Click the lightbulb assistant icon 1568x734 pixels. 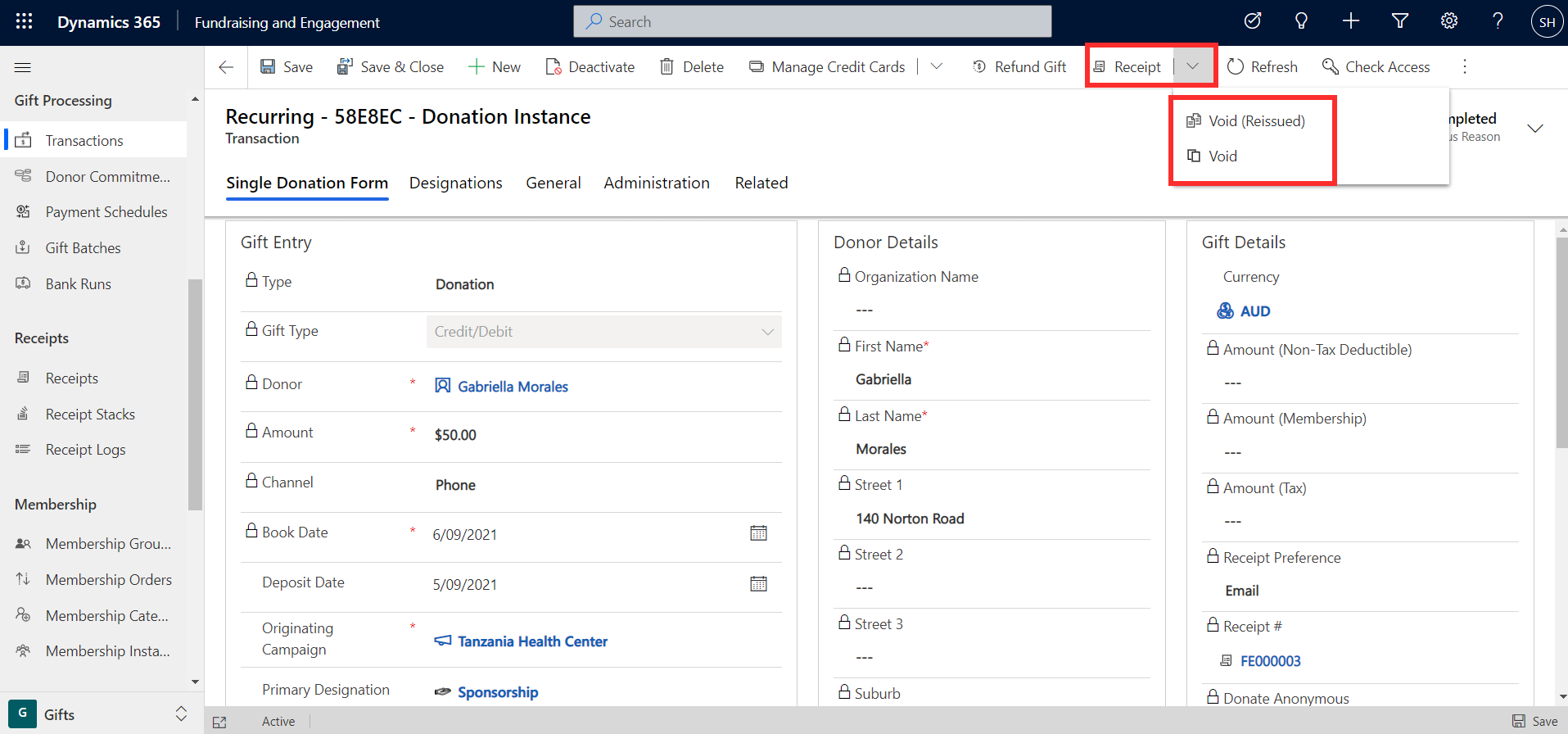[x=1301, y=21]
